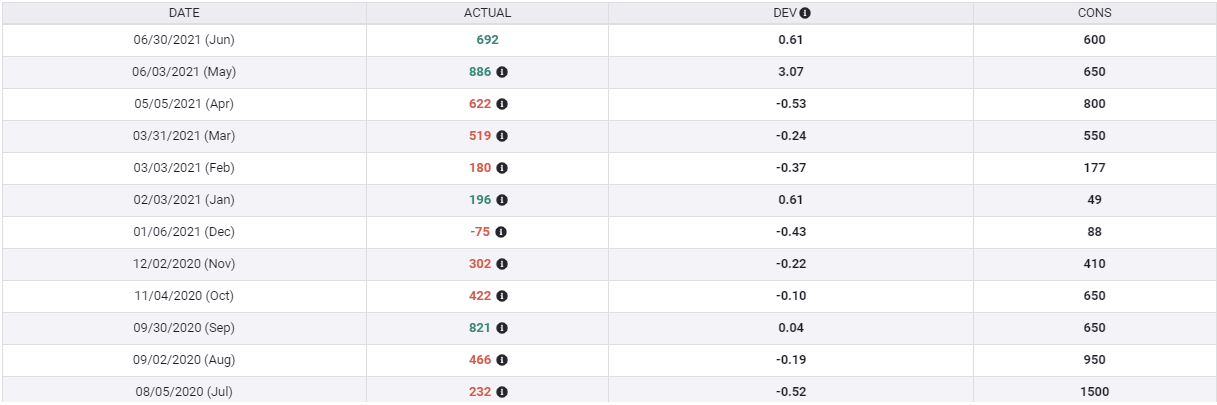Open info icon beside 196 January value
The image size is (1217, 405).
point(502,200)
